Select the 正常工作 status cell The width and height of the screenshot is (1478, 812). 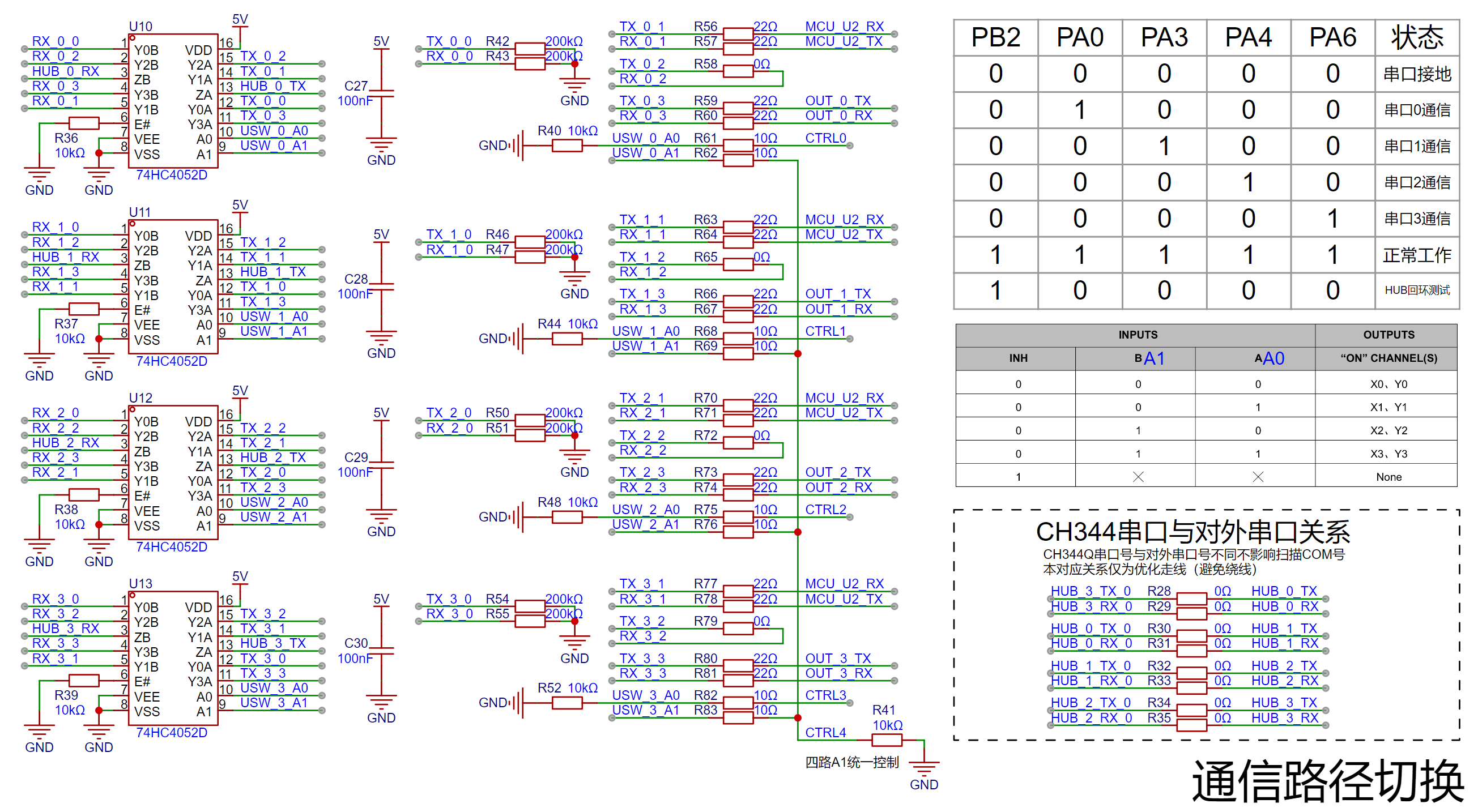(1417, 255)
